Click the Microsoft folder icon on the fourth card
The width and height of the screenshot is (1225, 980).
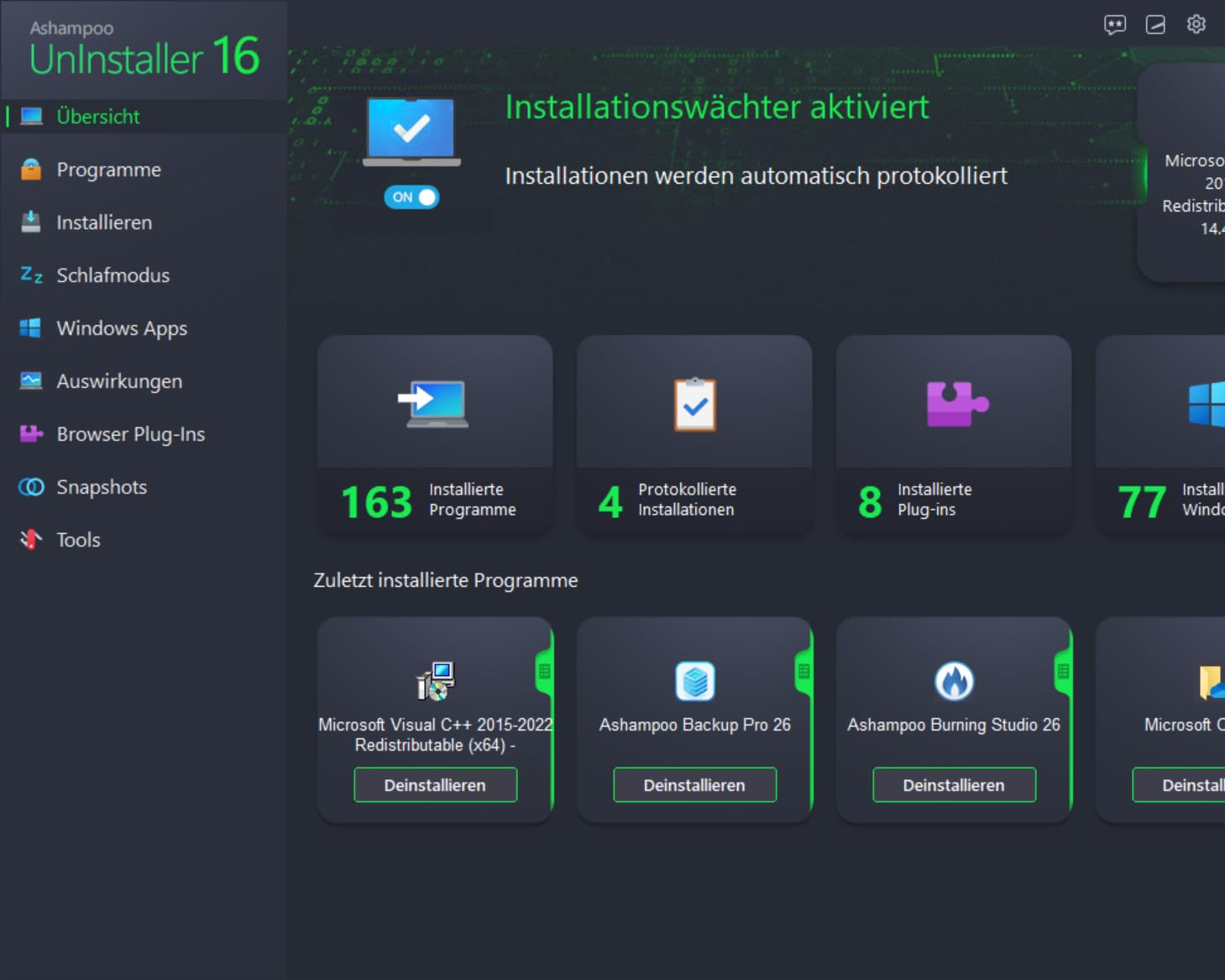click(1212, 682)
